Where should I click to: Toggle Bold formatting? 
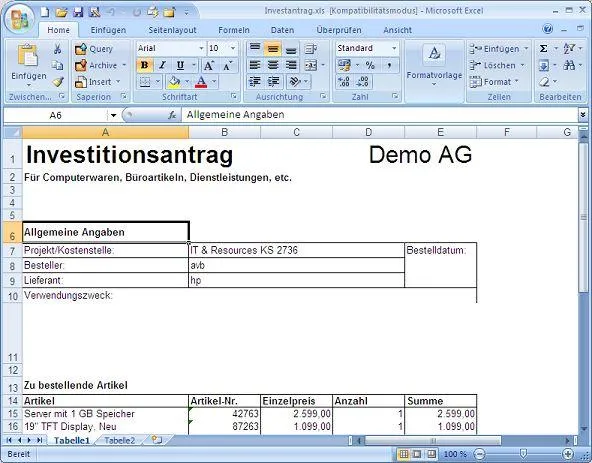(144, 65)
